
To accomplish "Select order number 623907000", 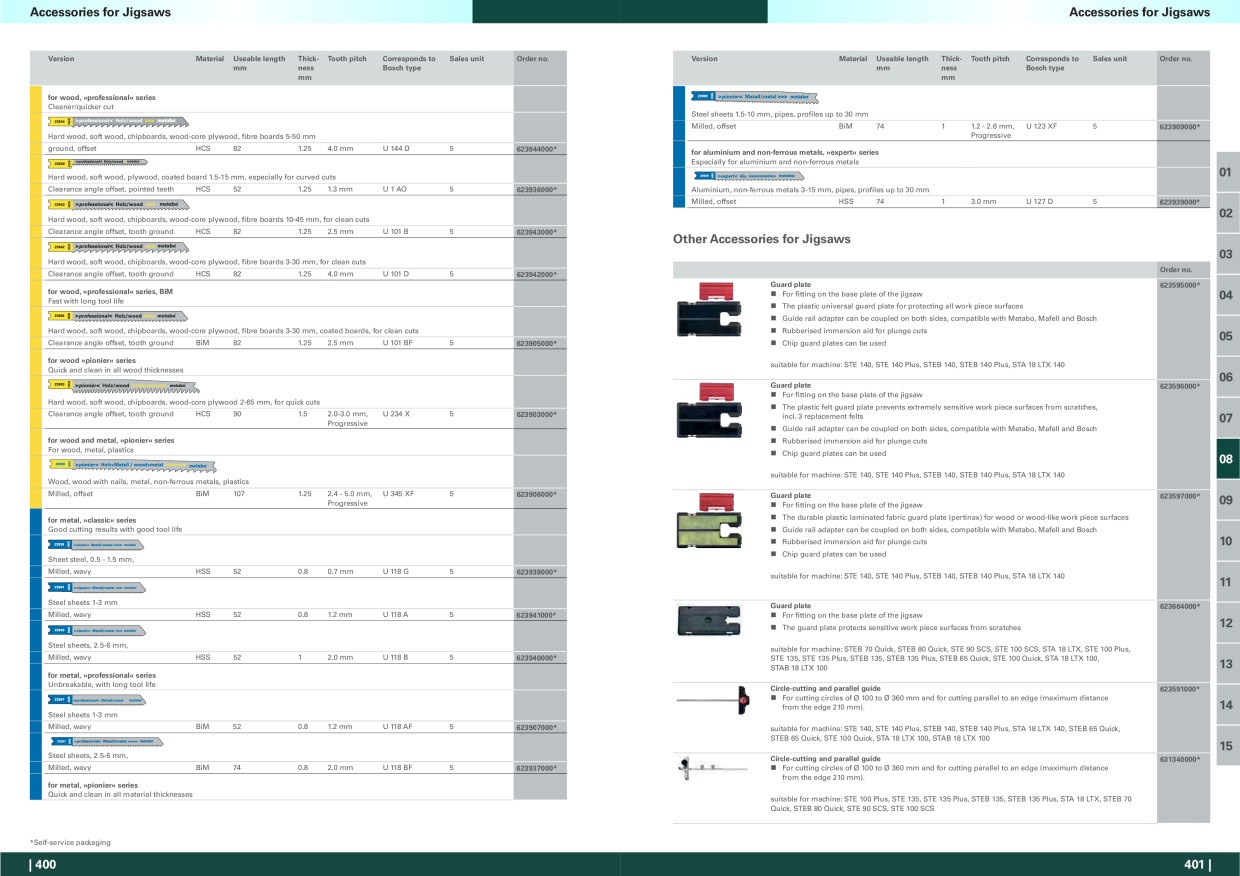I will pyautogui.click(x=536, y=727).
